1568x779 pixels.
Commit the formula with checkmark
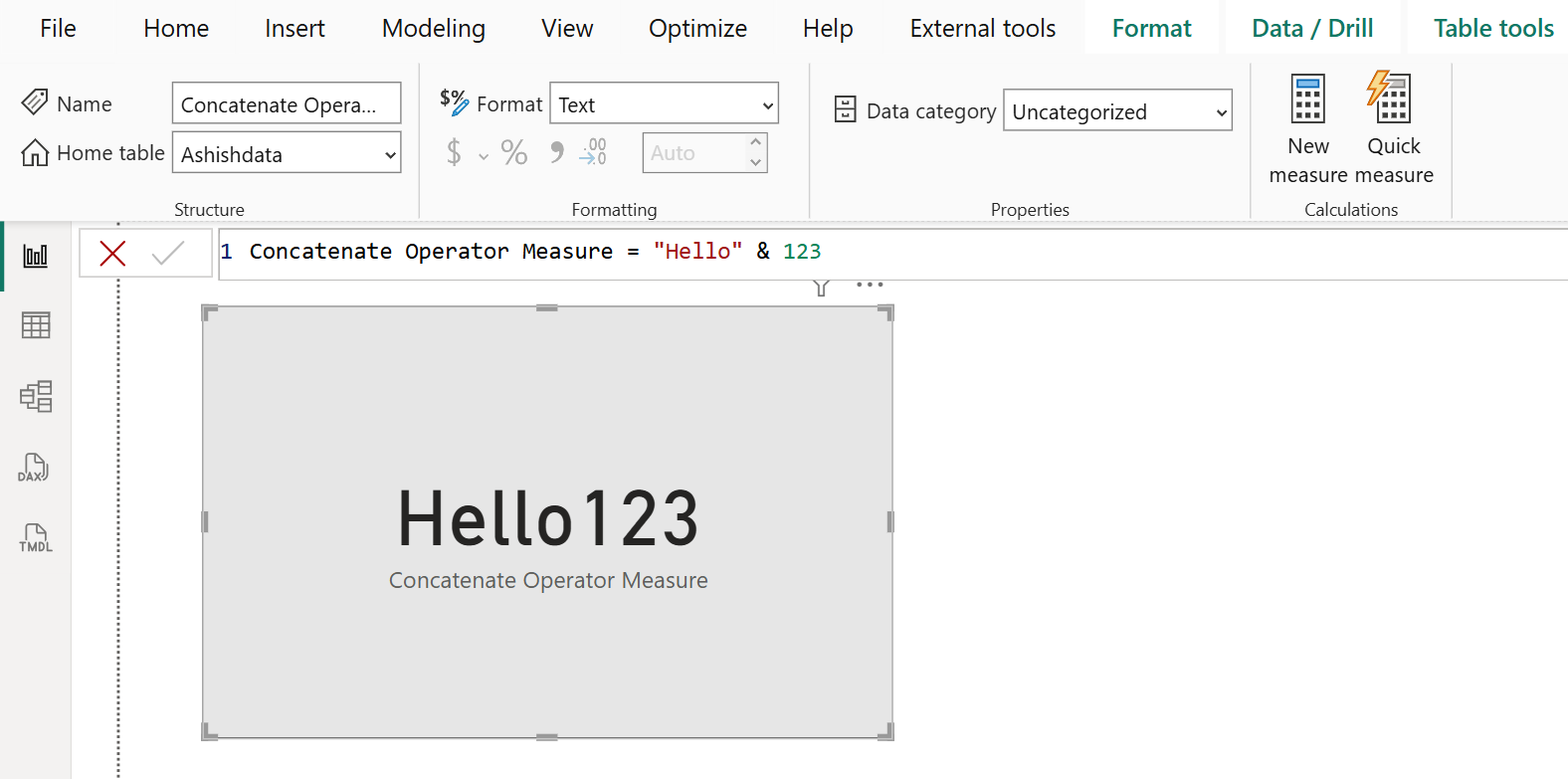coord(168,254)
